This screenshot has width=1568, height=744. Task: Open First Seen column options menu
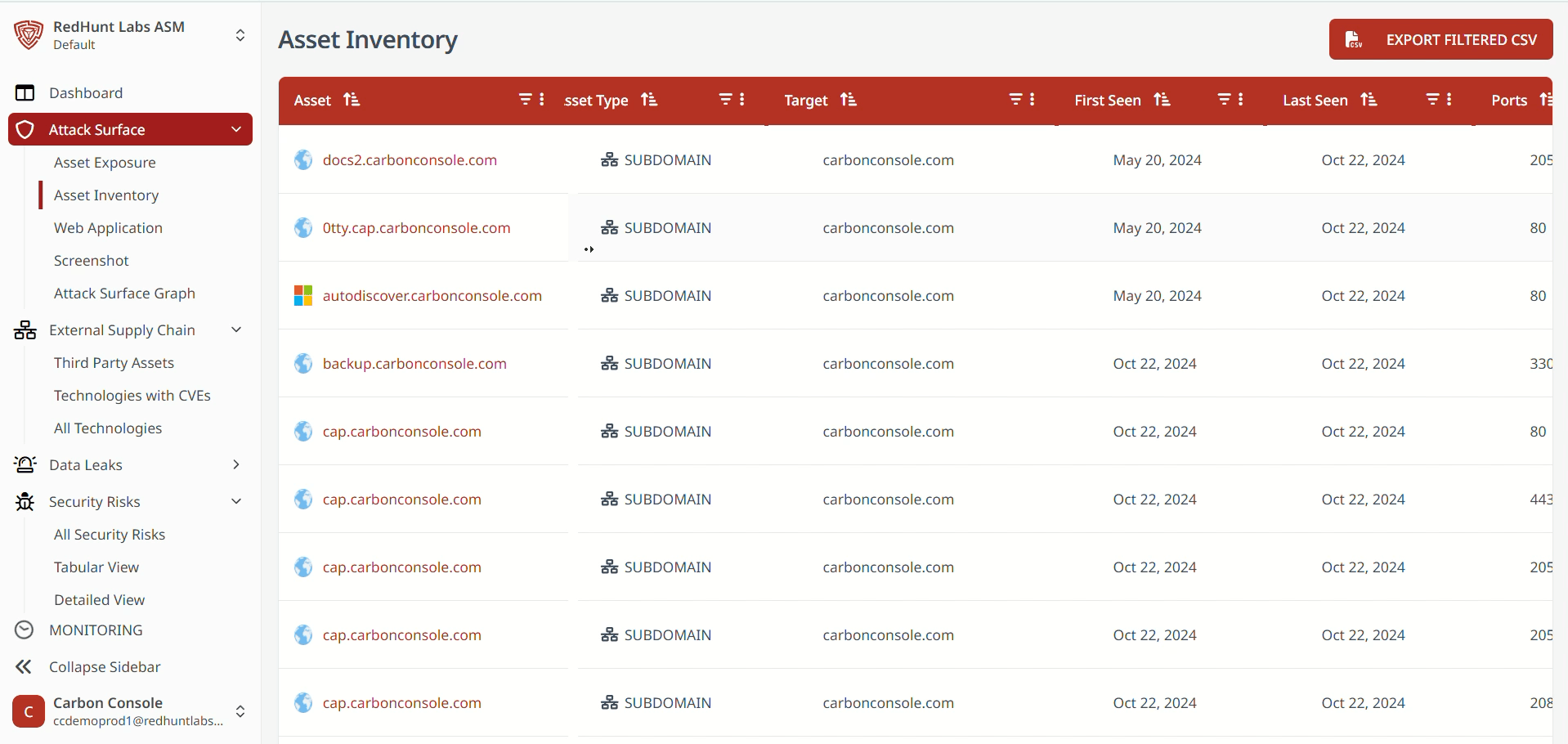click(1241, 99)
